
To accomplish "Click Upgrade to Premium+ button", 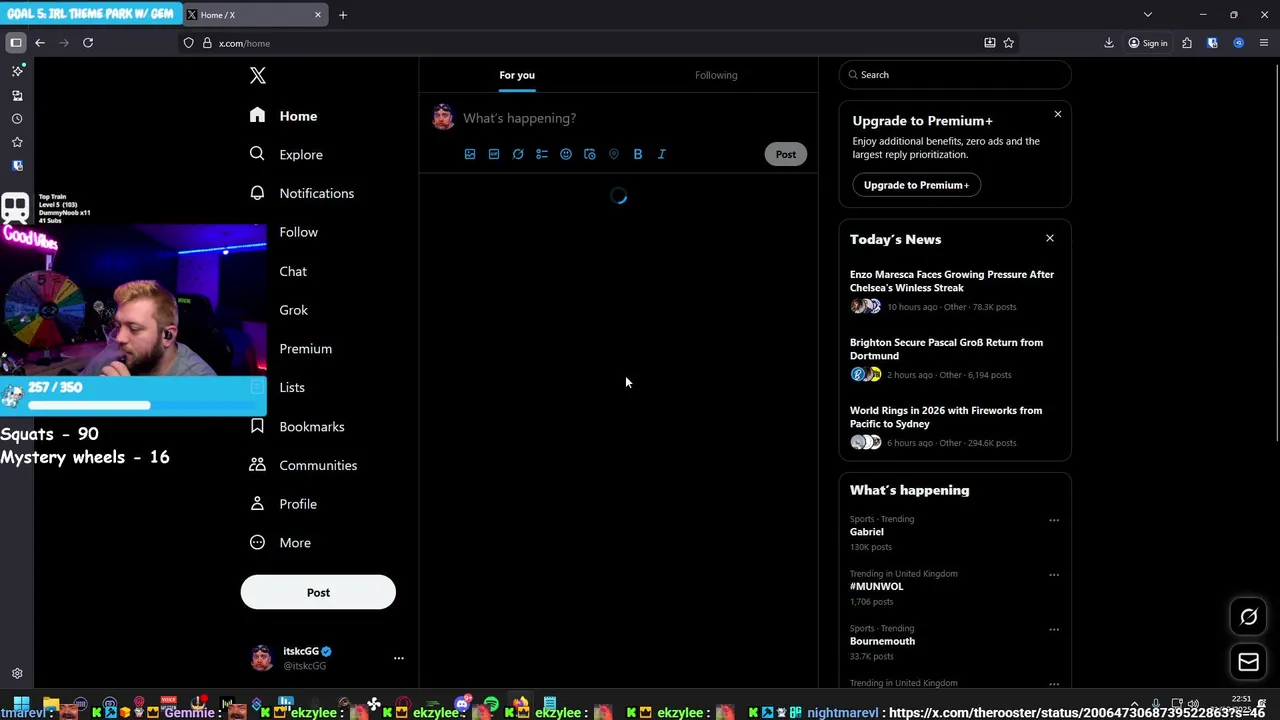I will point(916,185).
